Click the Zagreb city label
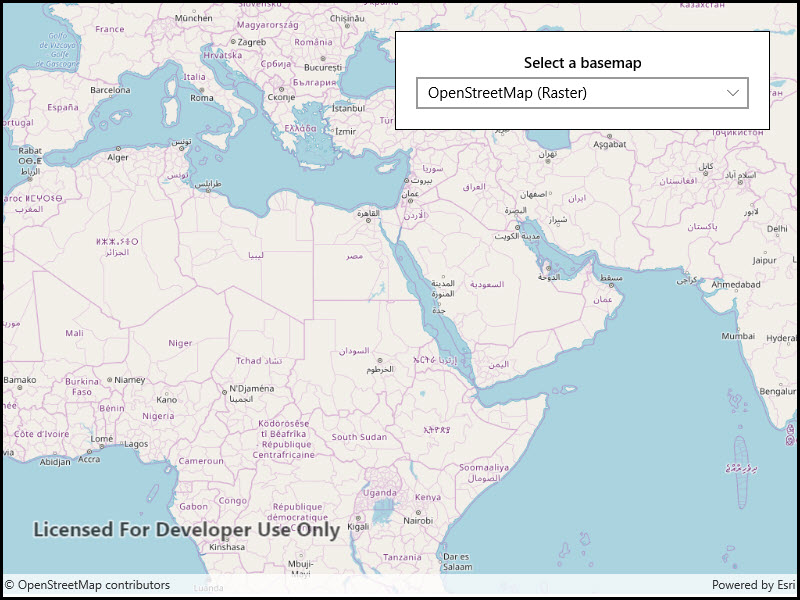 [252, 42]
